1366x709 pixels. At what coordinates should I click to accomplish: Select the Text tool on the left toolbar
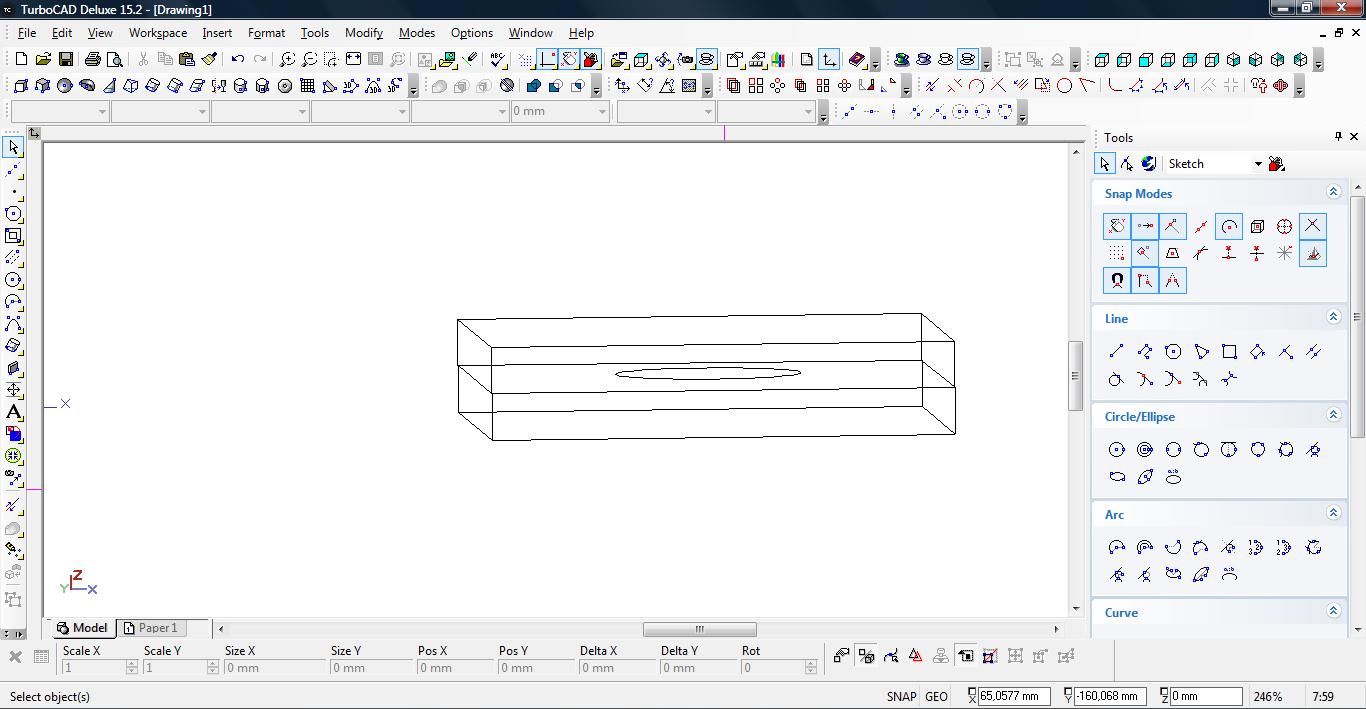(x=13, y=412)
